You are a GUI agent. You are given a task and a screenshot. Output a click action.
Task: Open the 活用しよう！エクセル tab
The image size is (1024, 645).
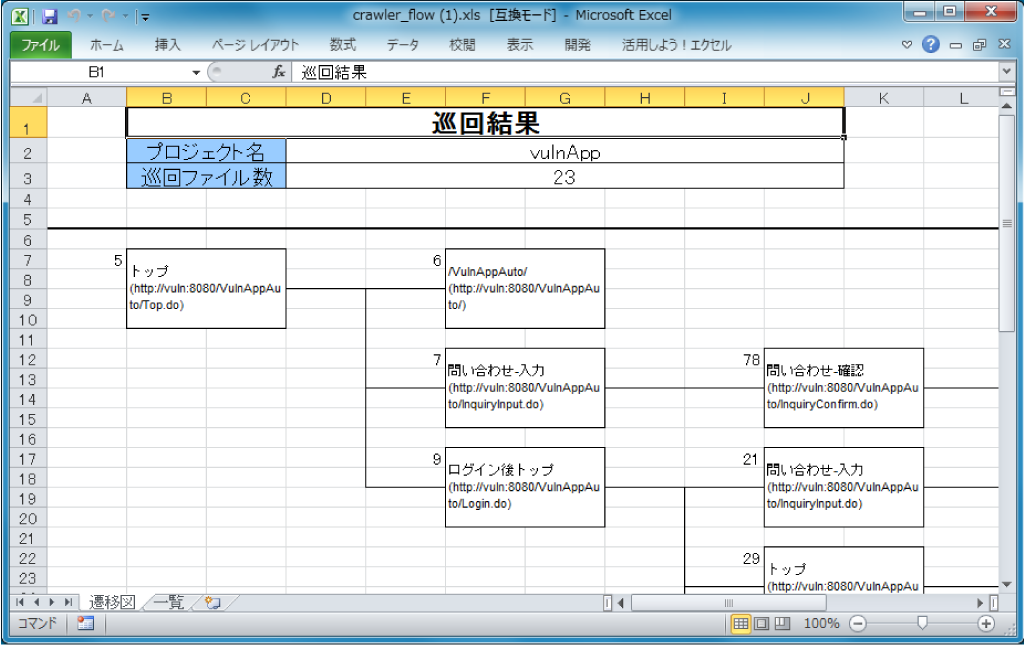point(677,45)
